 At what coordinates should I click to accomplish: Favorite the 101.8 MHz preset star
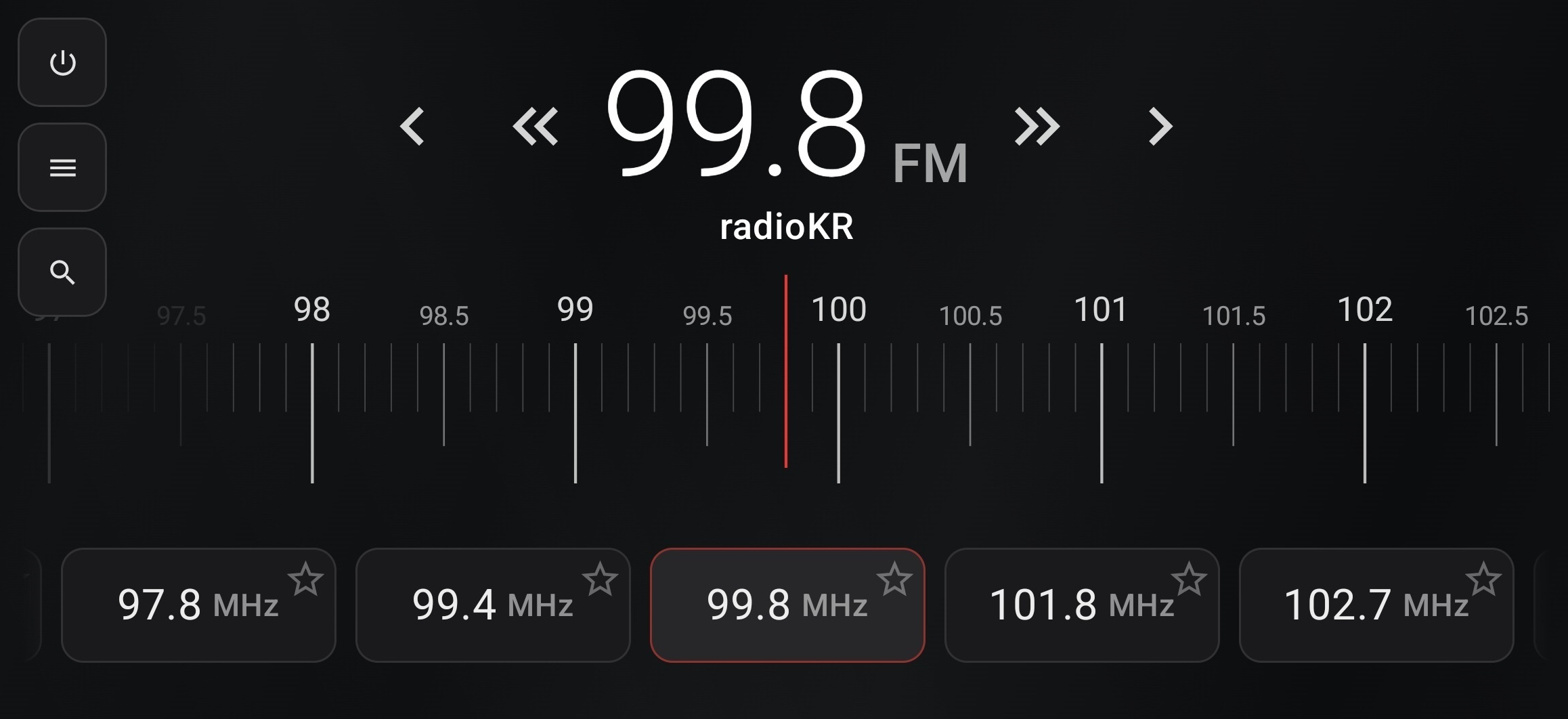[x=1189, y=580]
